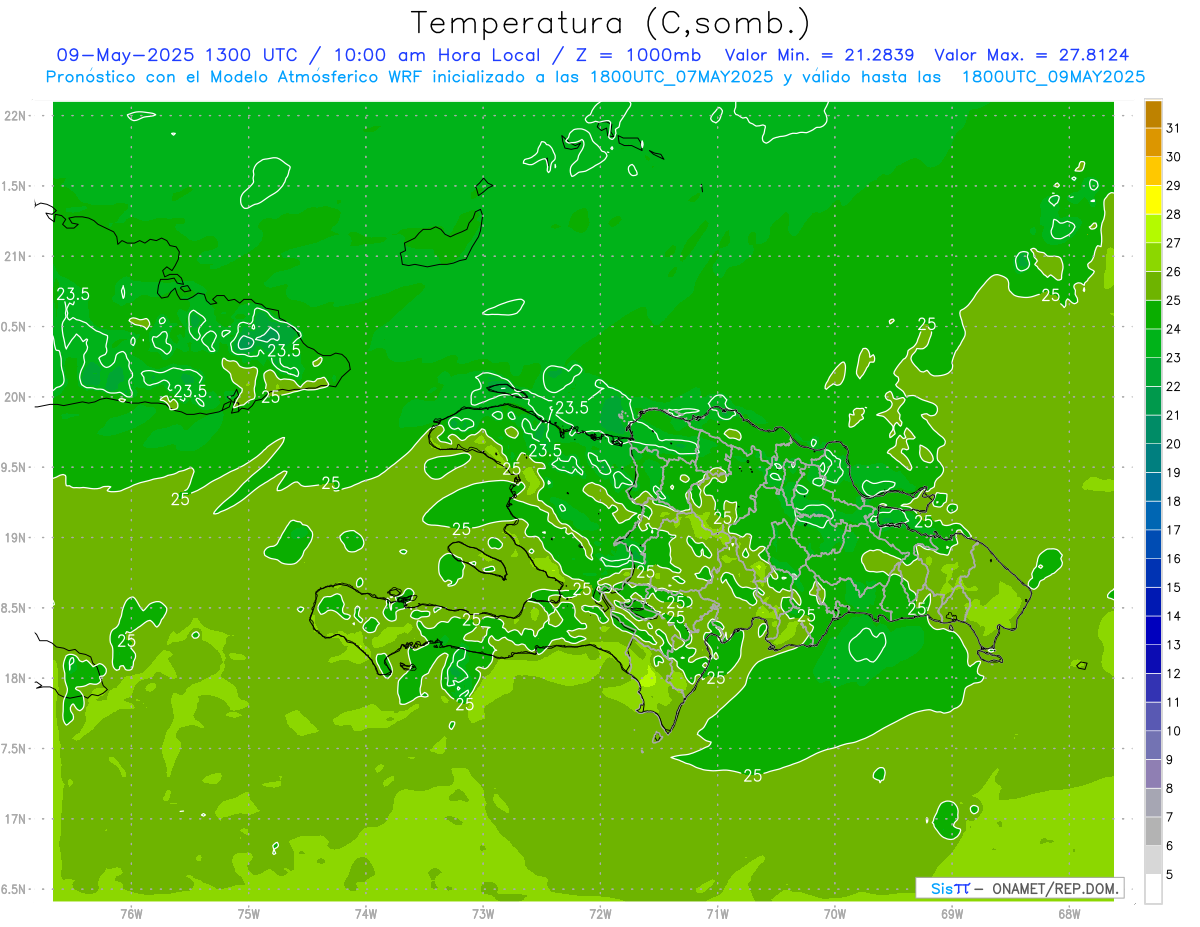1200x927 pixels.
Task: Click the legend swatch between 30 and 31
Action: [x=1153, y=142]
